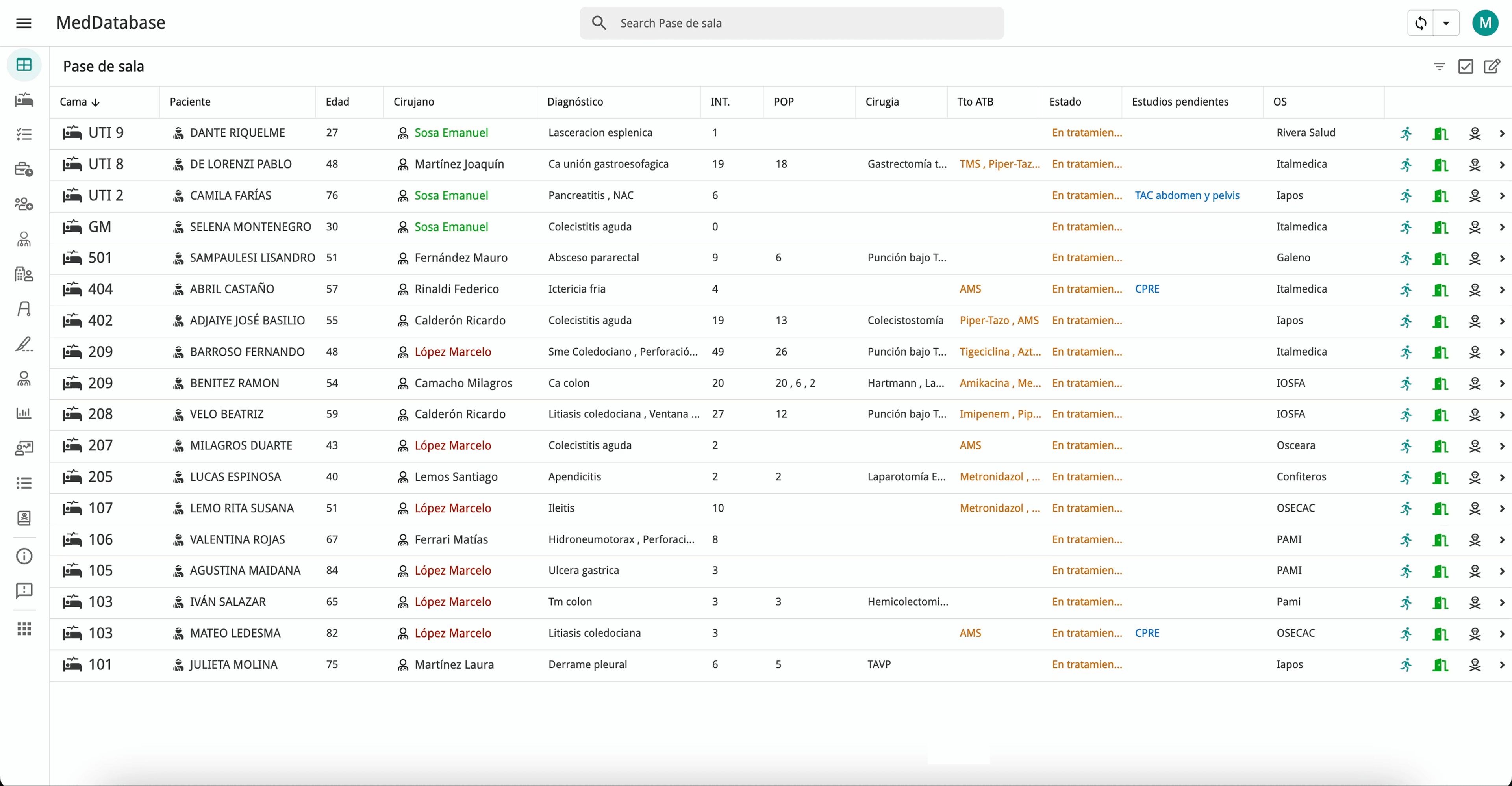Toggle the multi-select checkbox icon
The height and width of the screenshot is (786, 1512).
point(1466,66)
